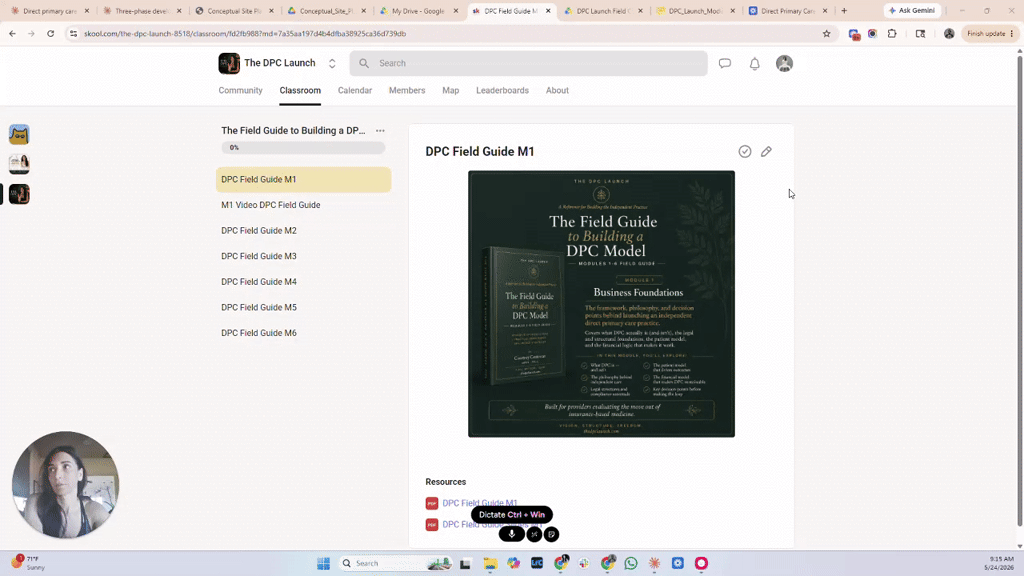Open the Map tab

pyautogui.click(x=451, y=90)
